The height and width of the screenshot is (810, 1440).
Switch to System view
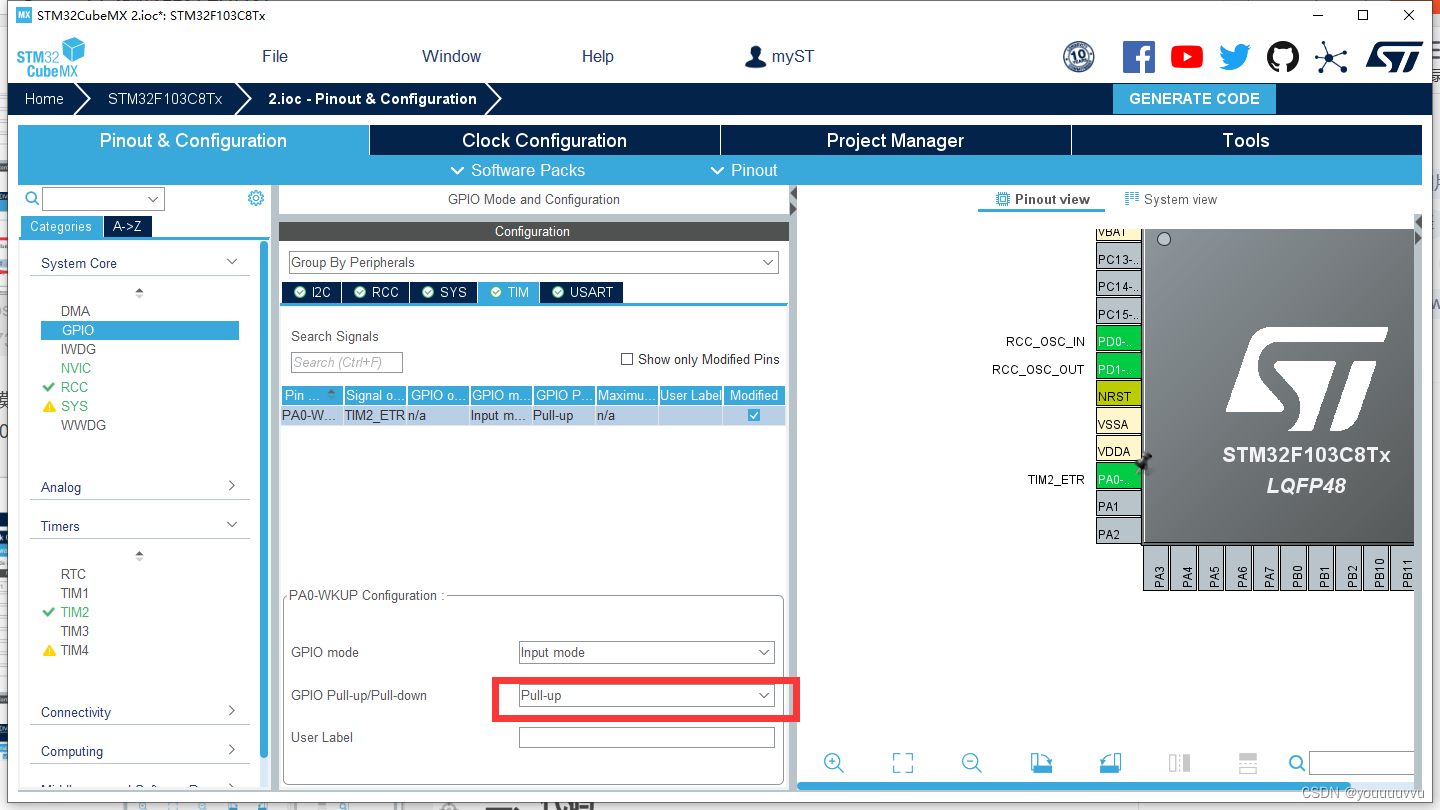1171,199
